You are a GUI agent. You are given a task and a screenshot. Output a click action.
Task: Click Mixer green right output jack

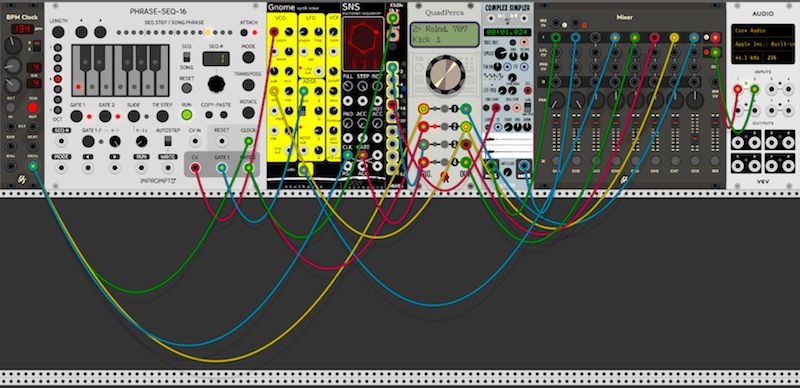715,52
